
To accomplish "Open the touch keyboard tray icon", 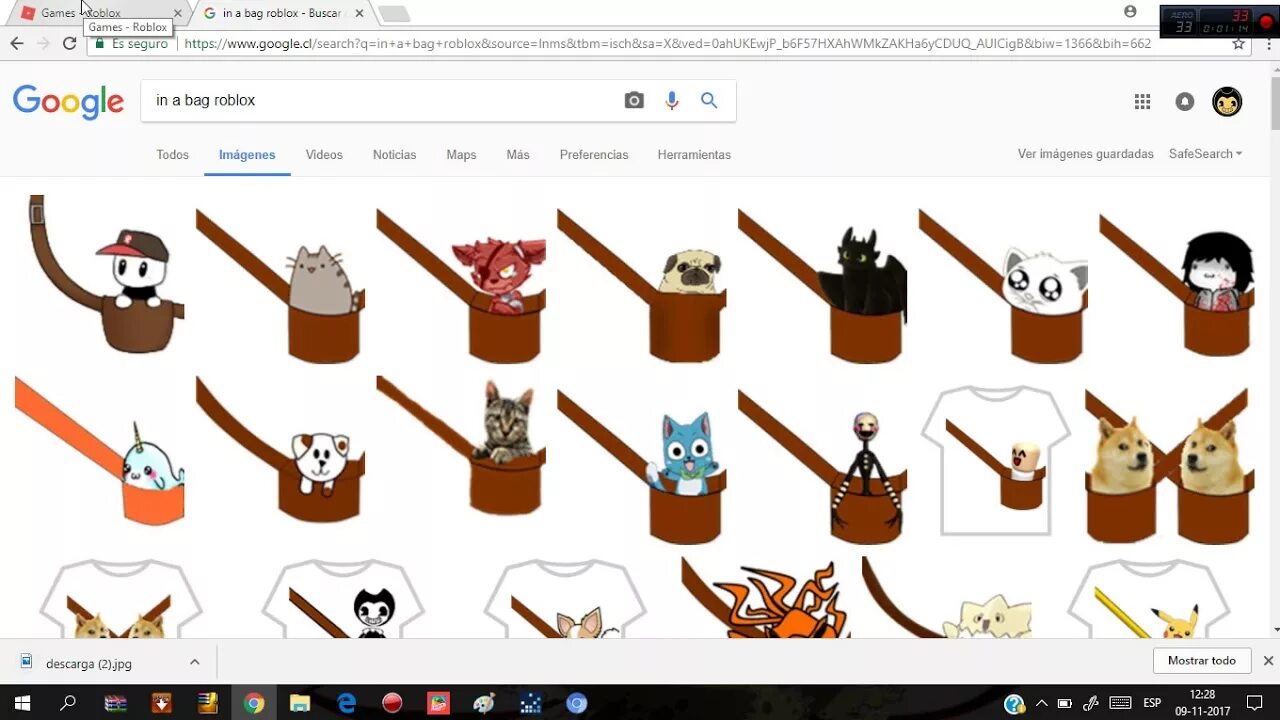I will pos(1120,703).
